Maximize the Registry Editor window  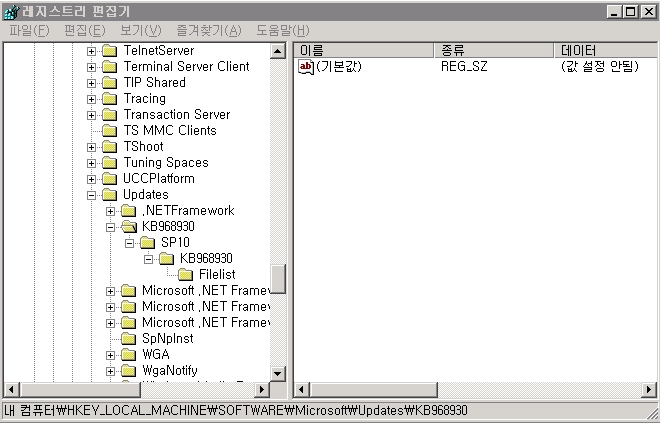[x=630, y=12]
